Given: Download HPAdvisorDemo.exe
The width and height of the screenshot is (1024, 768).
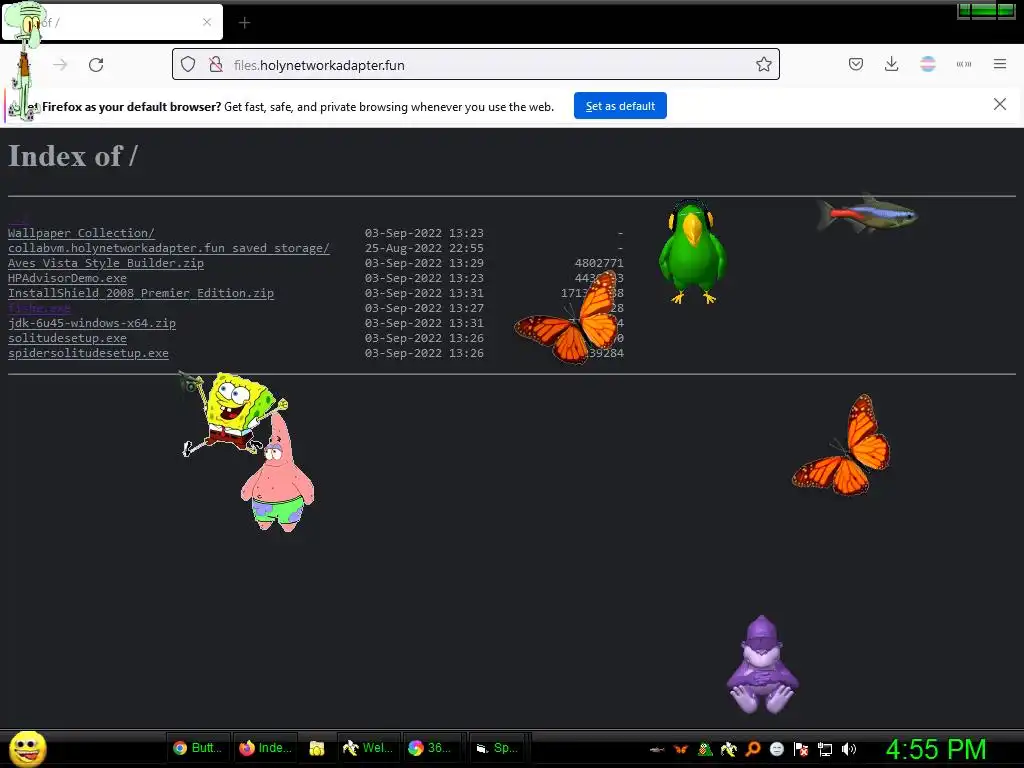Looking at the screenshot, I should (67, 278).
